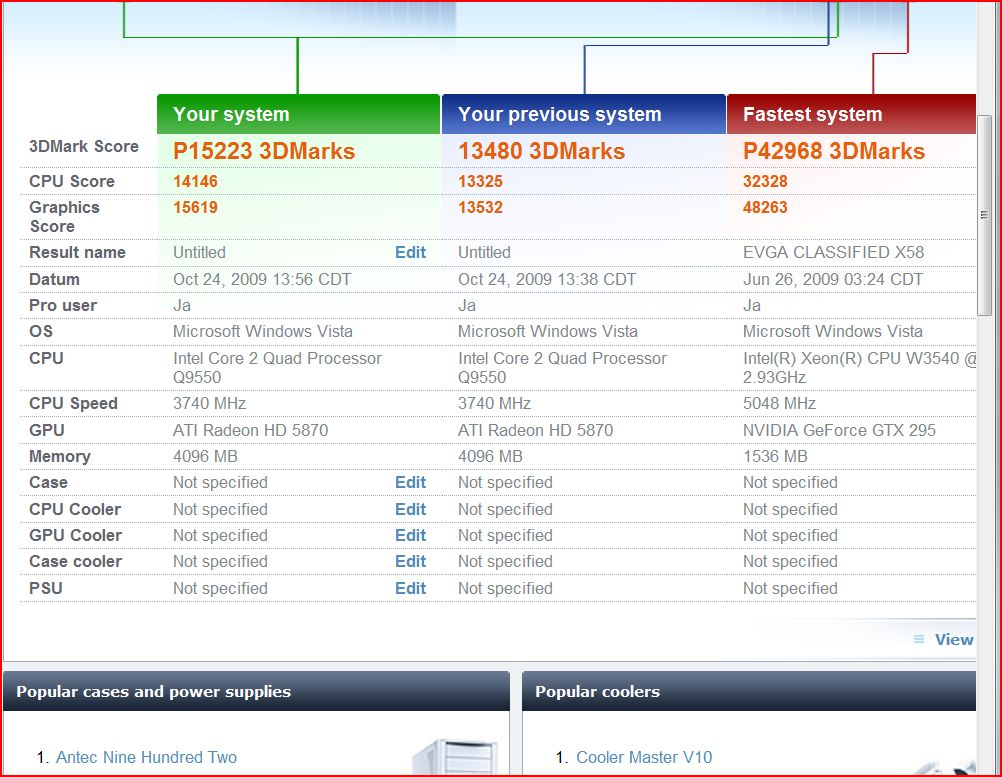1002x777 pixels.
Task: Click the 3DMark Score row label
Action: click(x=84, y=146)
